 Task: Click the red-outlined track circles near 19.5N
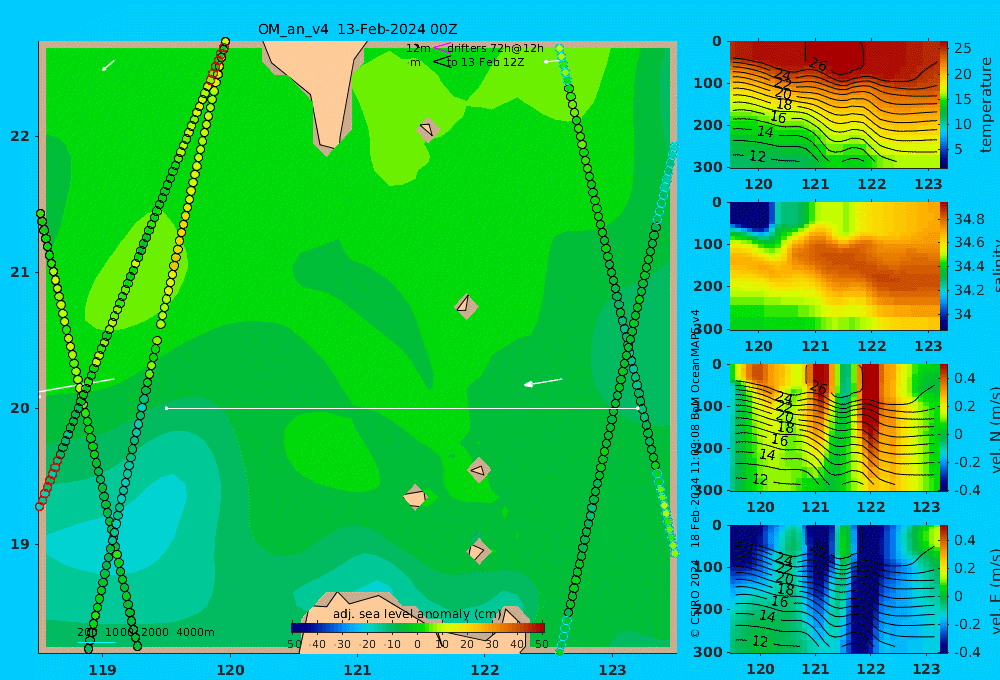click(49, 482)
